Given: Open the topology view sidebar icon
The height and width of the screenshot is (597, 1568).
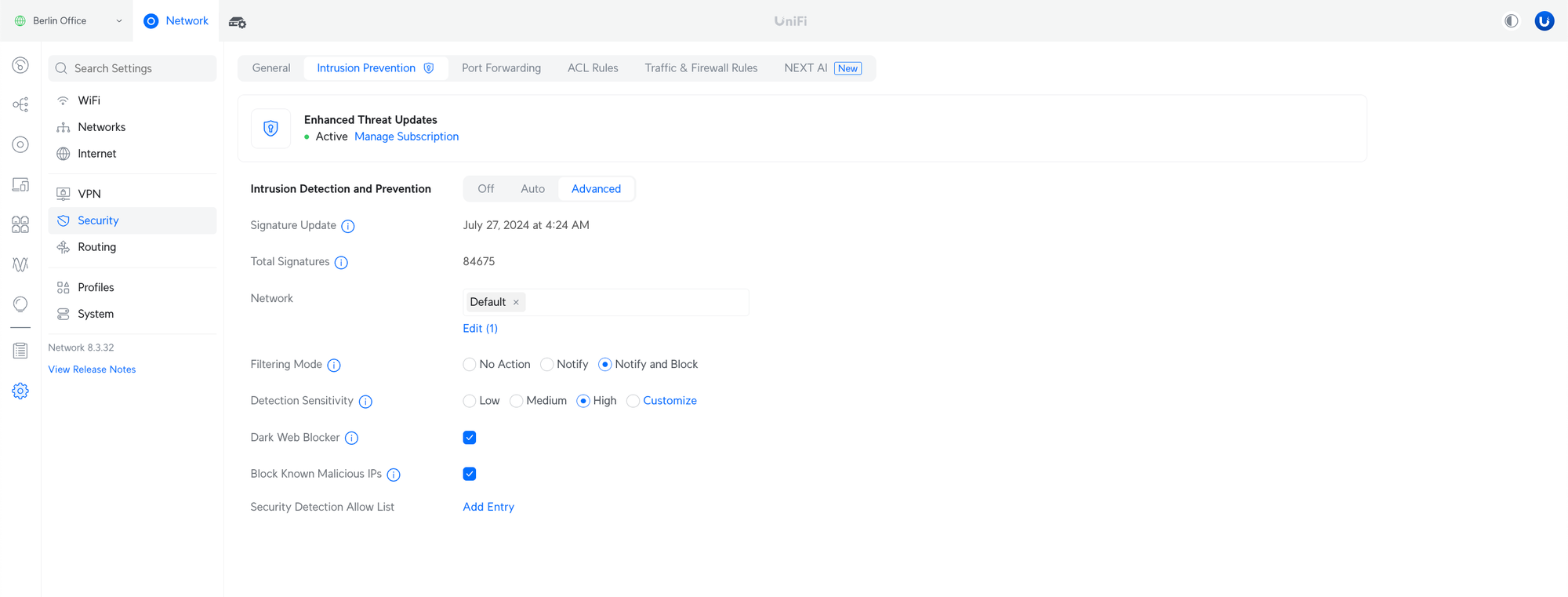Looking at the screenshot, I should click(20, 104).
